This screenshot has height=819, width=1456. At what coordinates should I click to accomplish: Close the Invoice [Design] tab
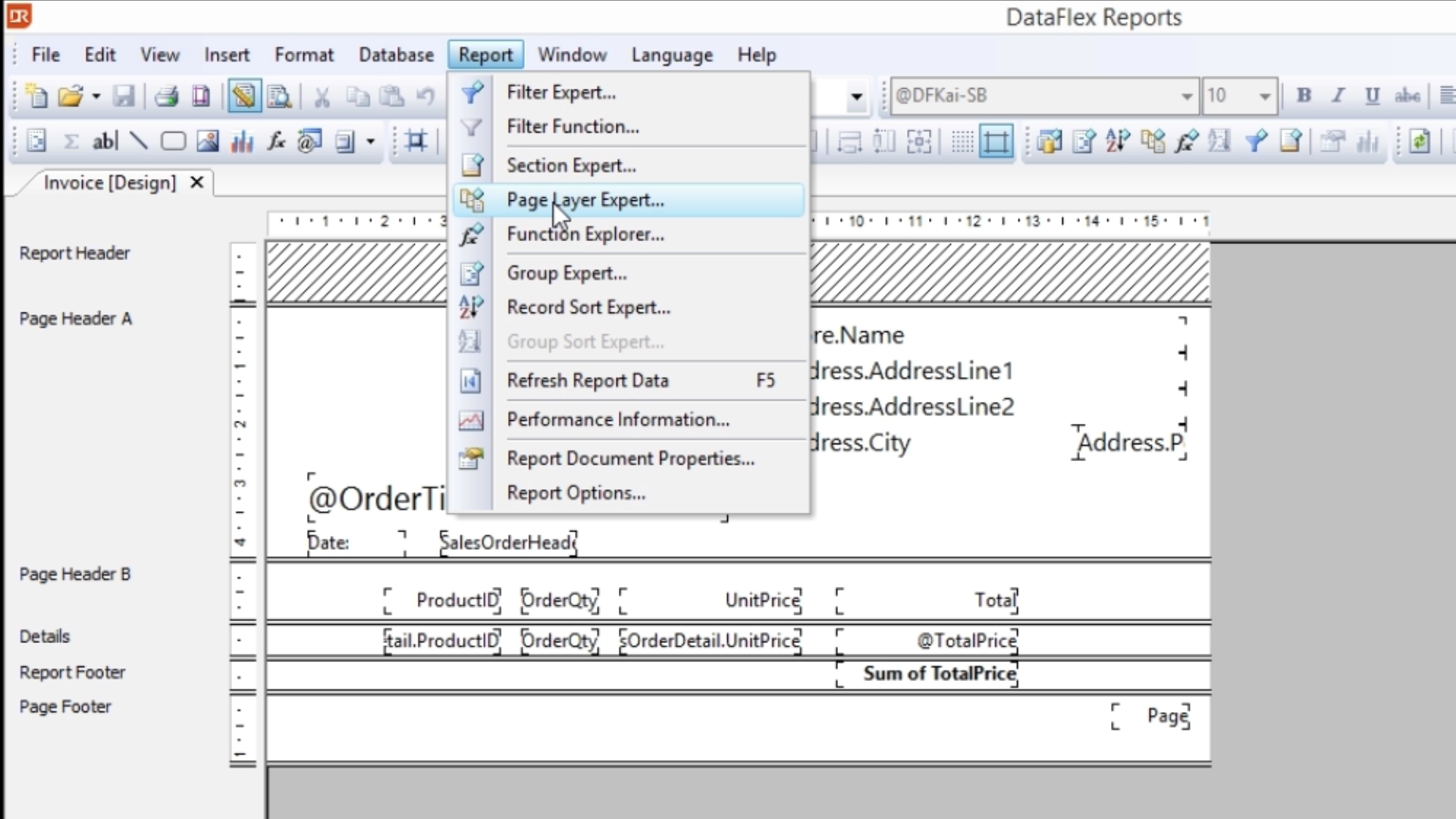click(x=196, y=183)
